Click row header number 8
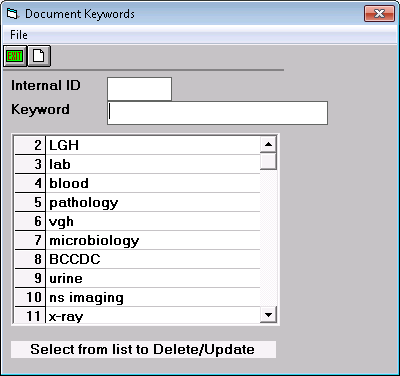Image resolution: width=400 pixels, height=376 pixels. coord(30,259)
